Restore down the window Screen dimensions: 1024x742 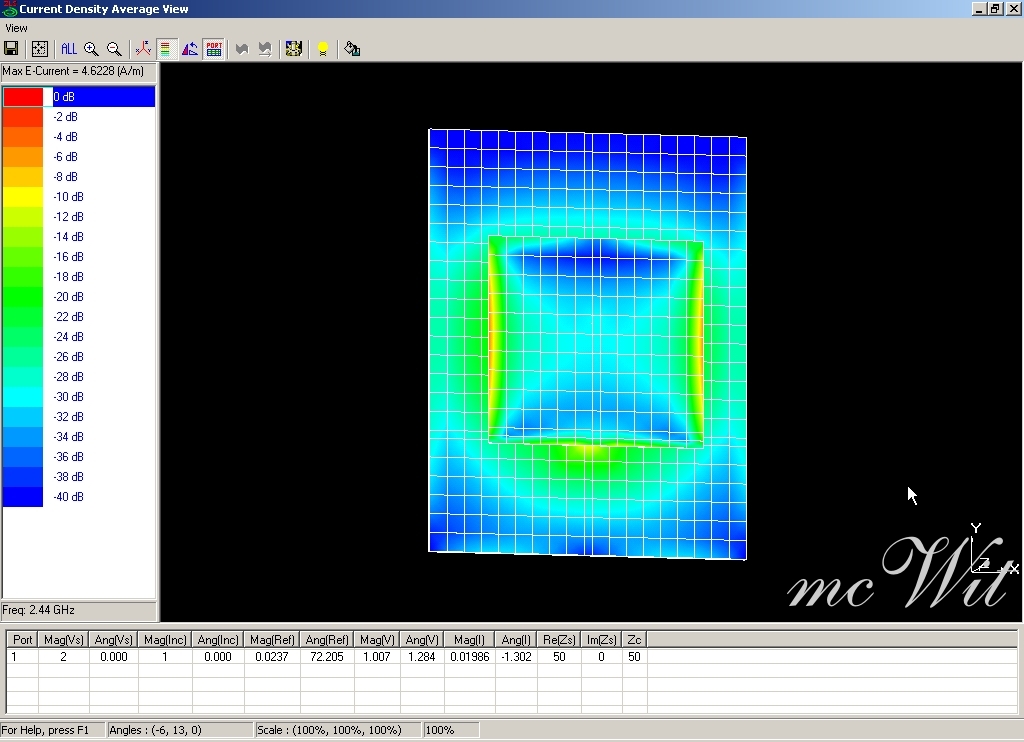[995, 9]
